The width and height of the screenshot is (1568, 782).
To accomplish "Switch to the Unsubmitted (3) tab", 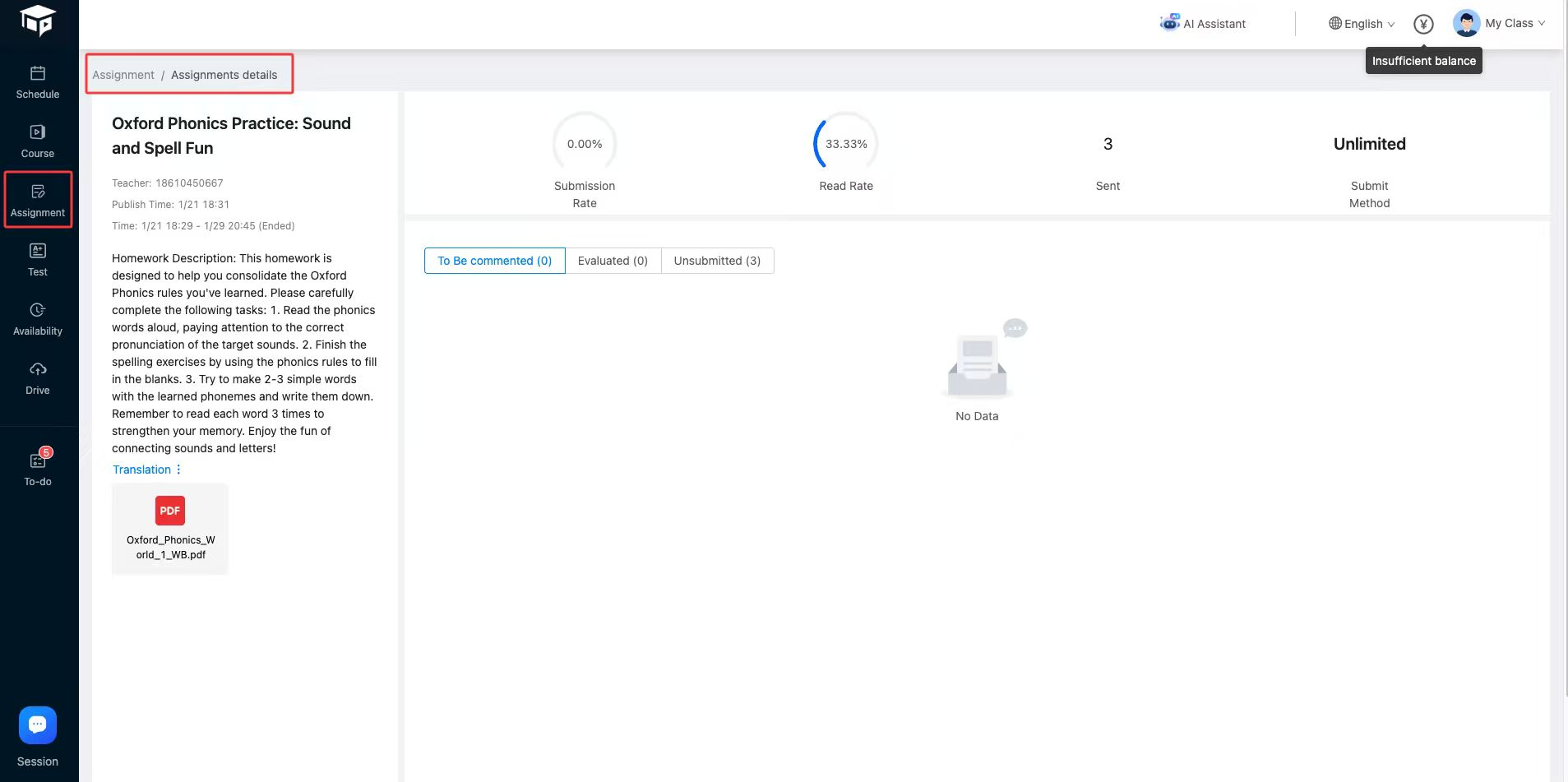I will [x=717, y=261].
